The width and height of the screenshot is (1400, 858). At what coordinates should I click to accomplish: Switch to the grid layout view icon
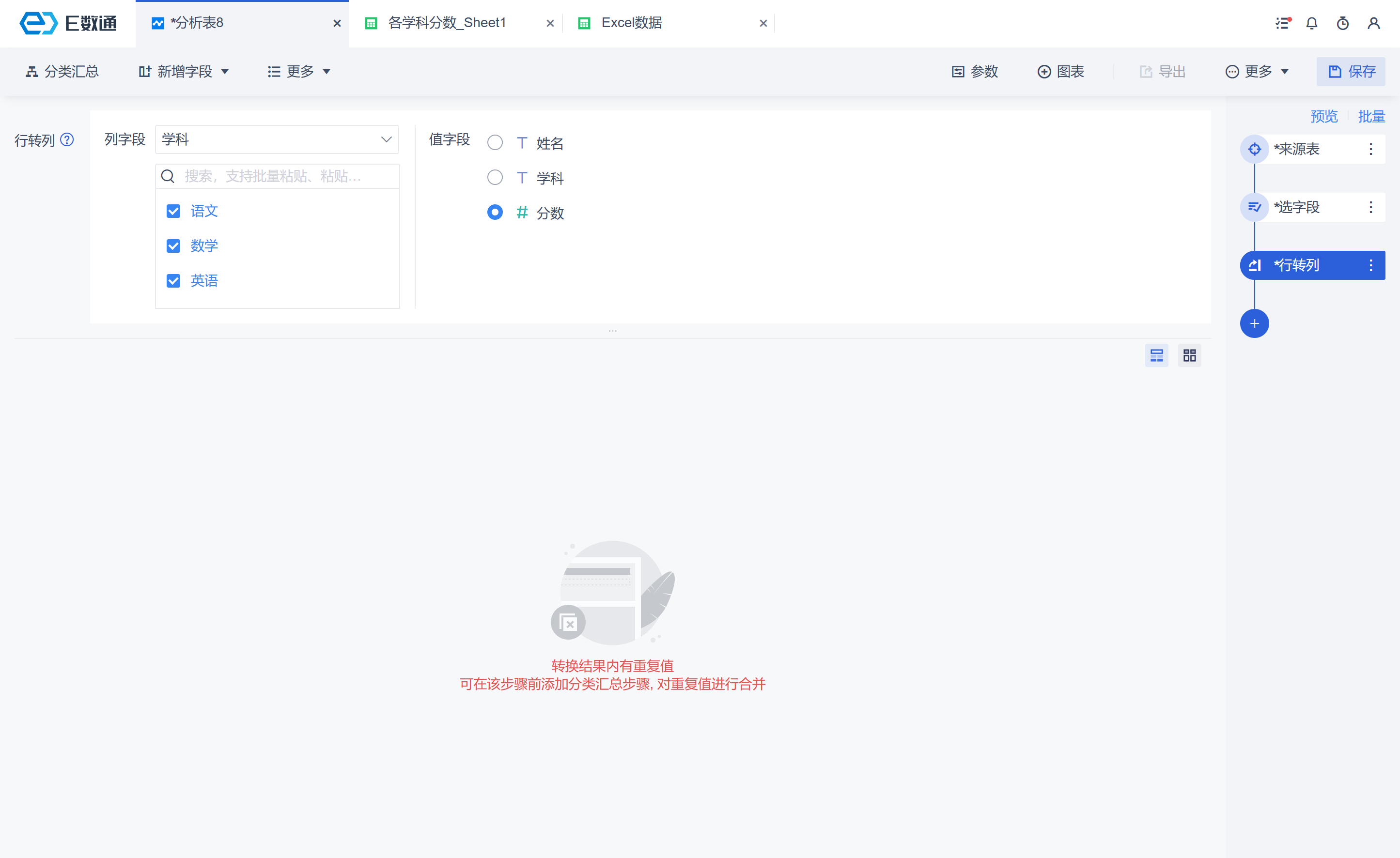(x=1189, y=355)
